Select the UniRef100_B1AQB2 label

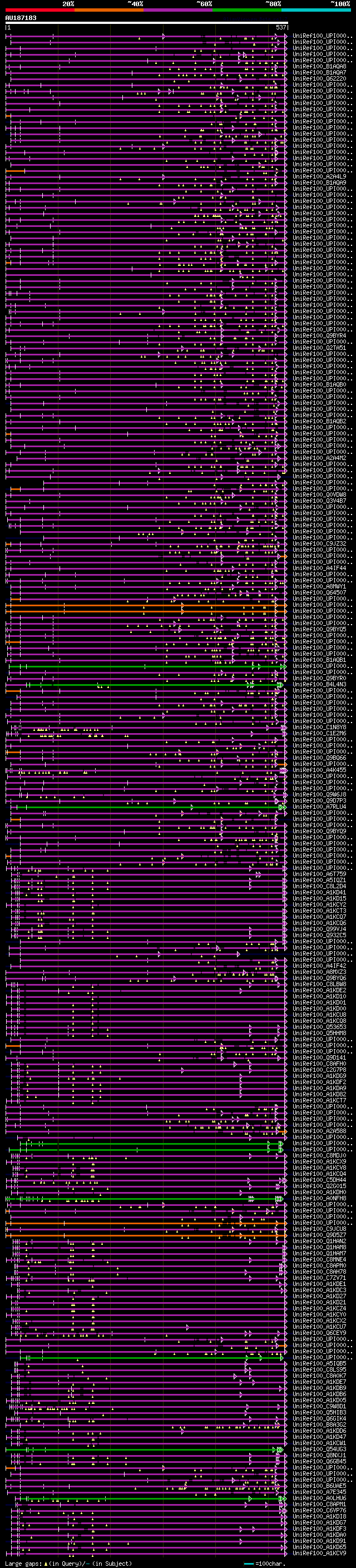tap(319, 422)
